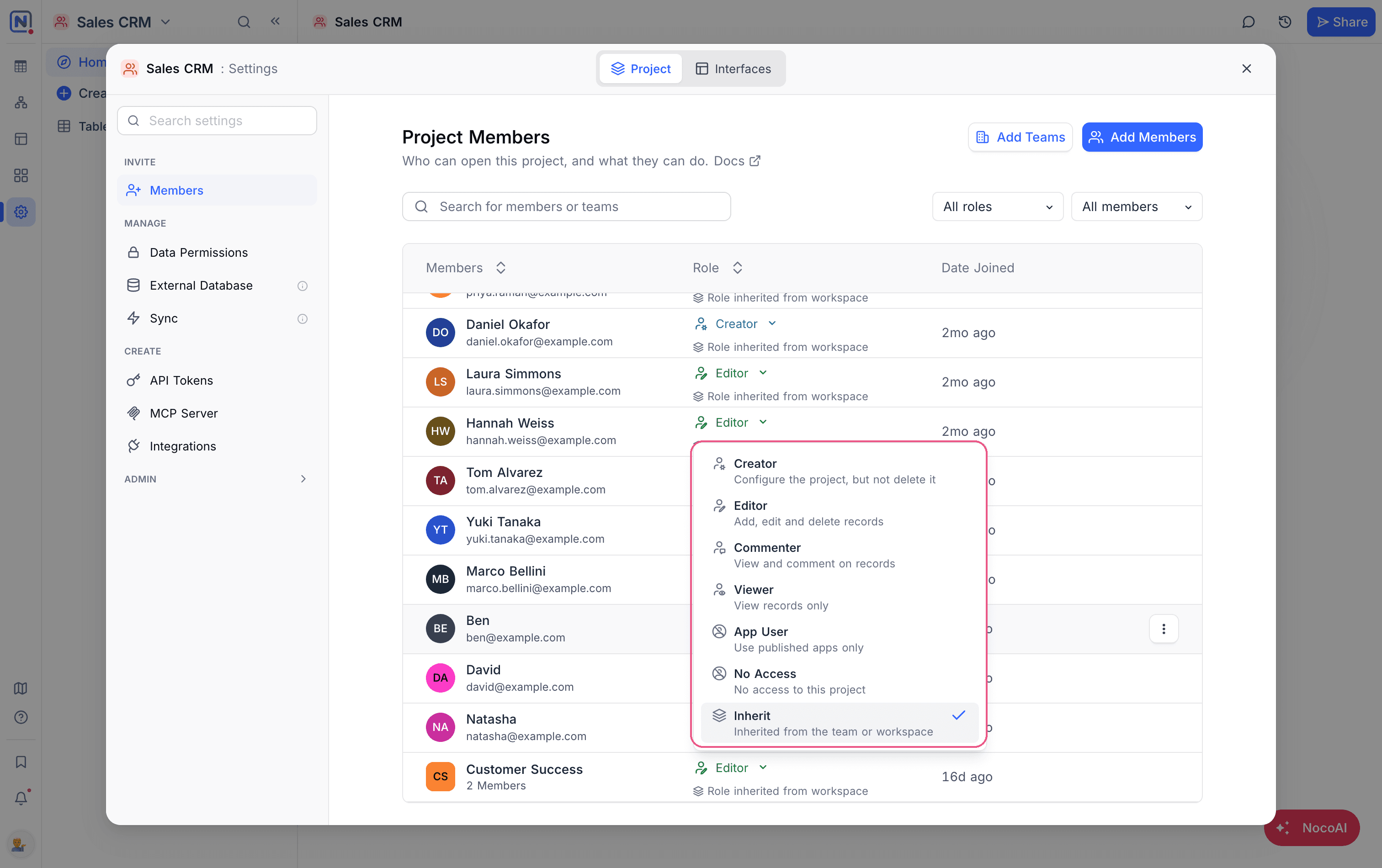Open Data Permissions settings
Image resolution: width=1382 pixels, height=868 pixels.
217,253
